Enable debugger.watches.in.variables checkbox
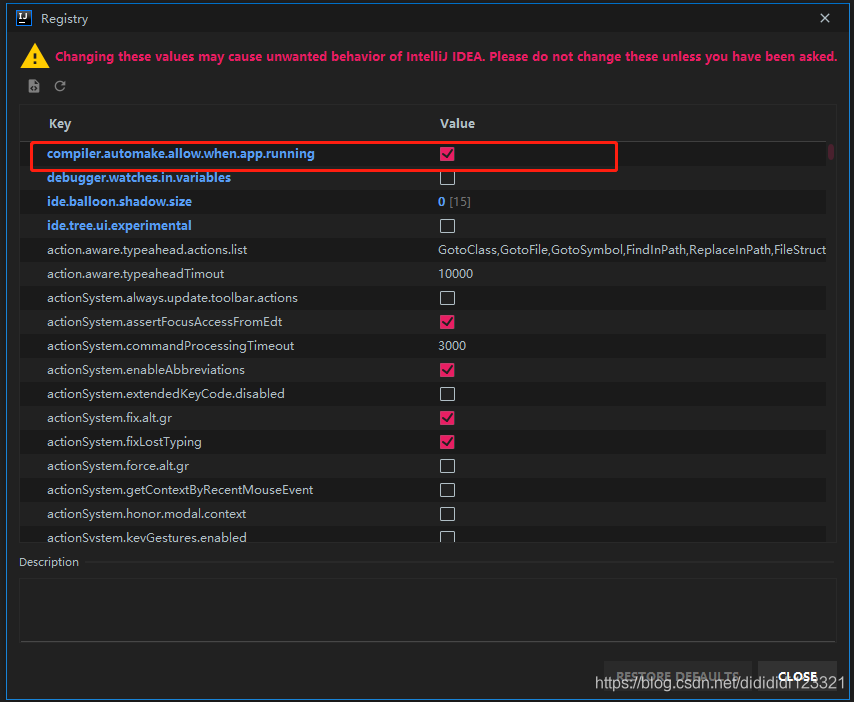Screen dimensions: 854x702 [447, 178]
